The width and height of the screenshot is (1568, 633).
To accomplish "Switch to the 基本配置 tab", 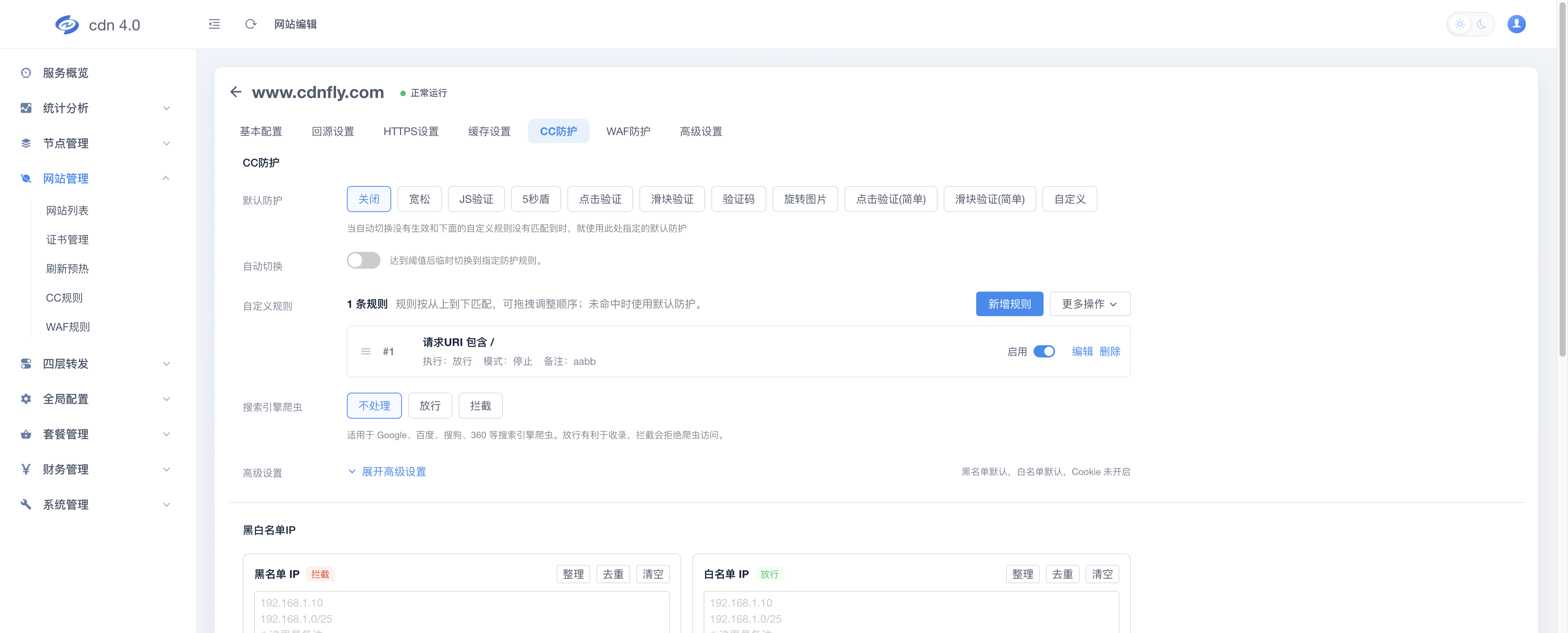I will click(261, 132).
